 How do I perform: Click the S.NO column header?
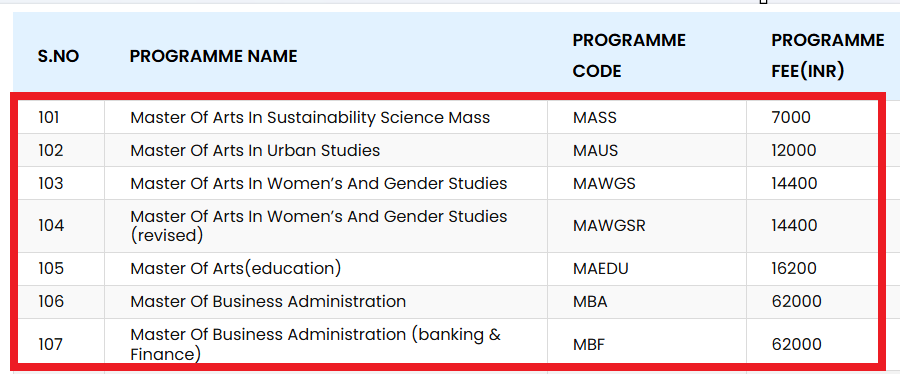point(58,56)
